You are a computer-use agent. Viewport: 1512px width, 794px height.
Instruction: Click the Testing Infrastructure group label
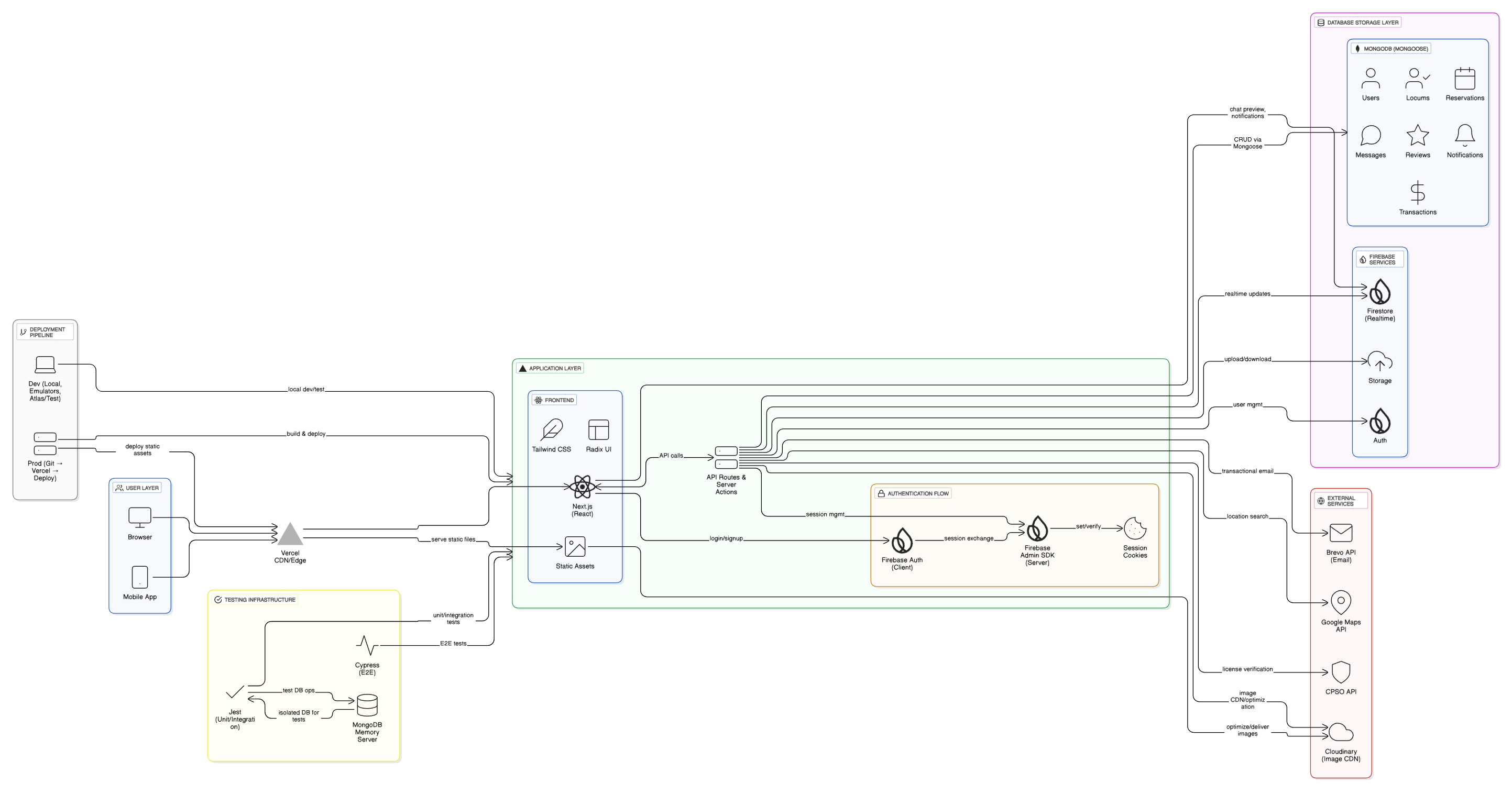coord(254,600)
